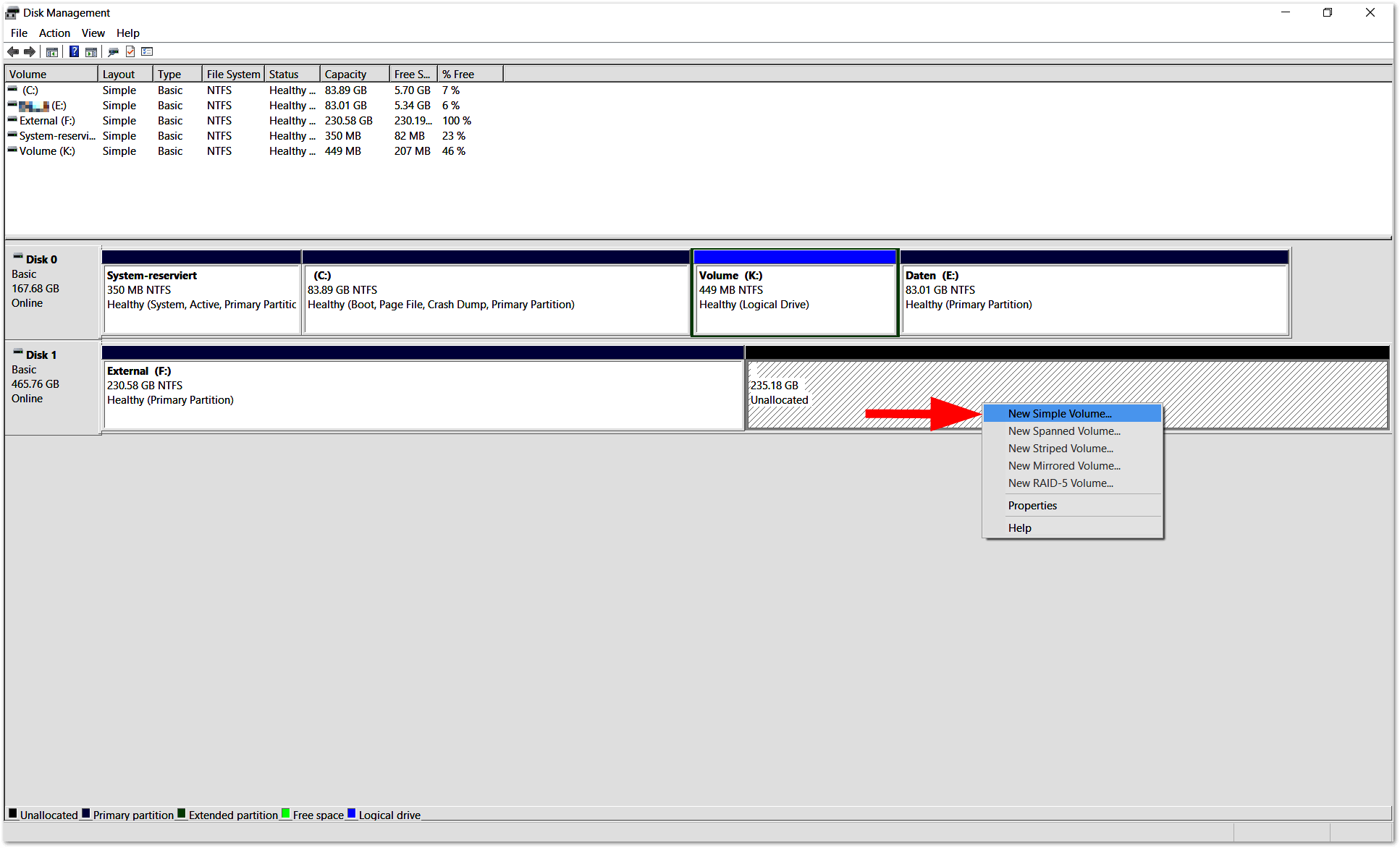Screen dimensions: 1400x848
Task: Click New RAID-5 Volume option
Action: pyautogui.click(x=1060, y=483)
